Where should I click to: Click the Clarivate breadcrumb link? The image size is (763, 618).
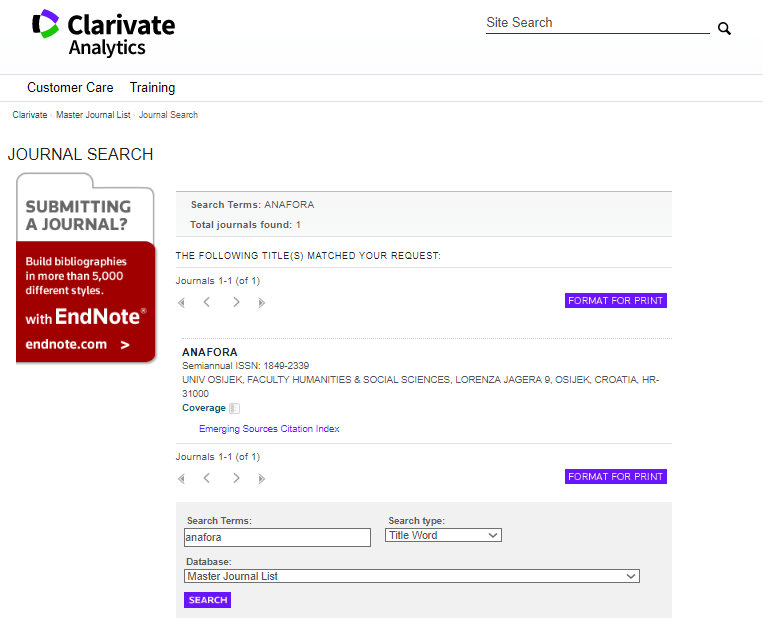30,115
